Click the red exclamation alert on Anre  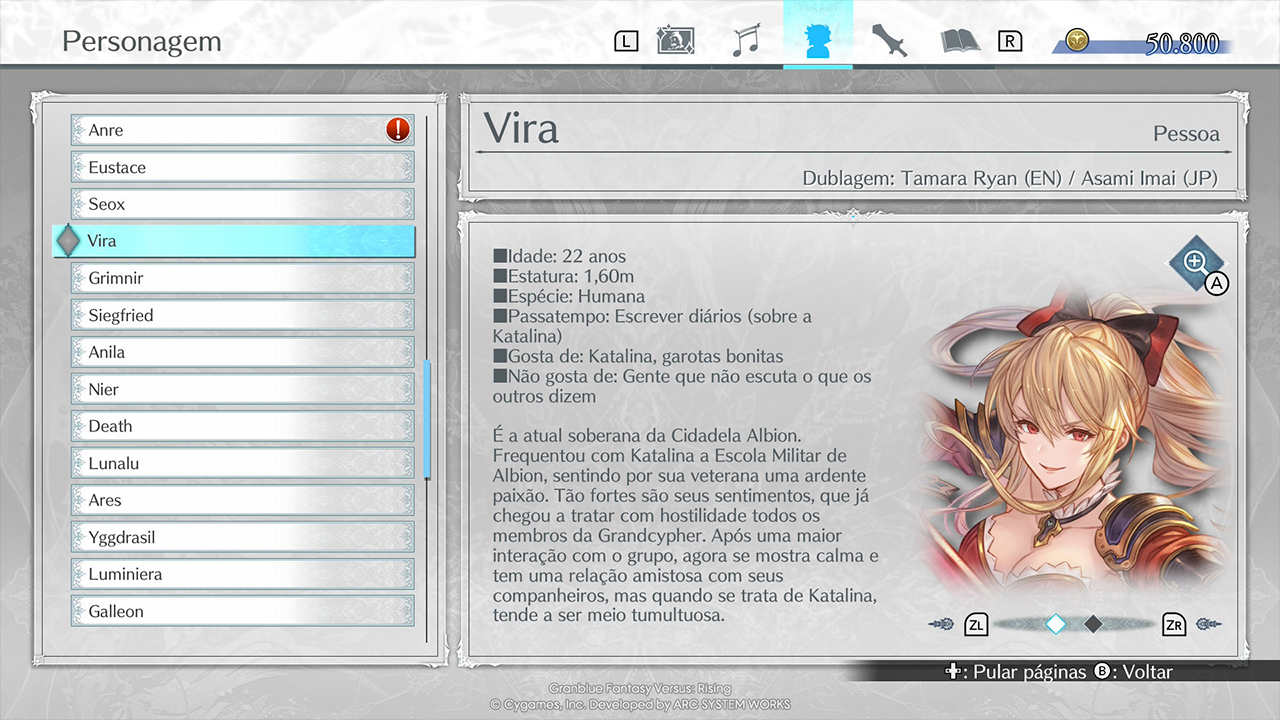coord(398,130)
